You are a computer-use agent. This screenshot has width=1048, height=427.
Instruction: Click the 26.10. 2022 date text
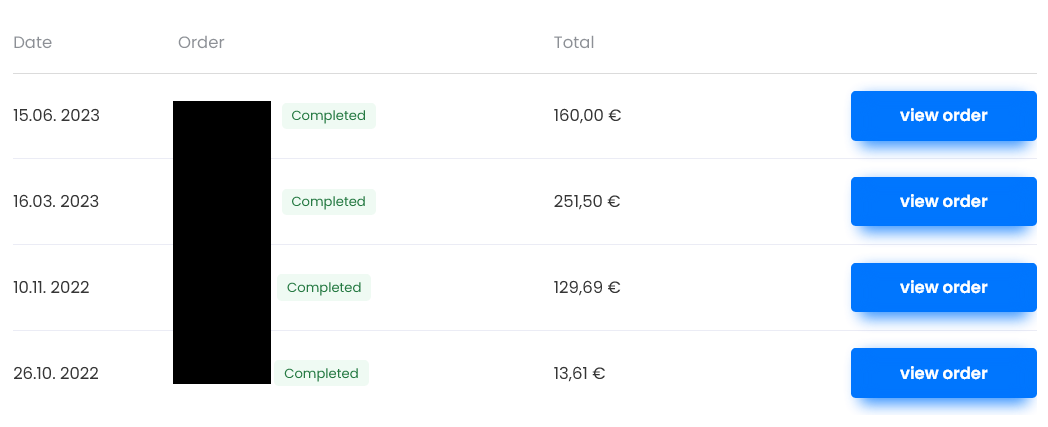(x=56, y=373)
